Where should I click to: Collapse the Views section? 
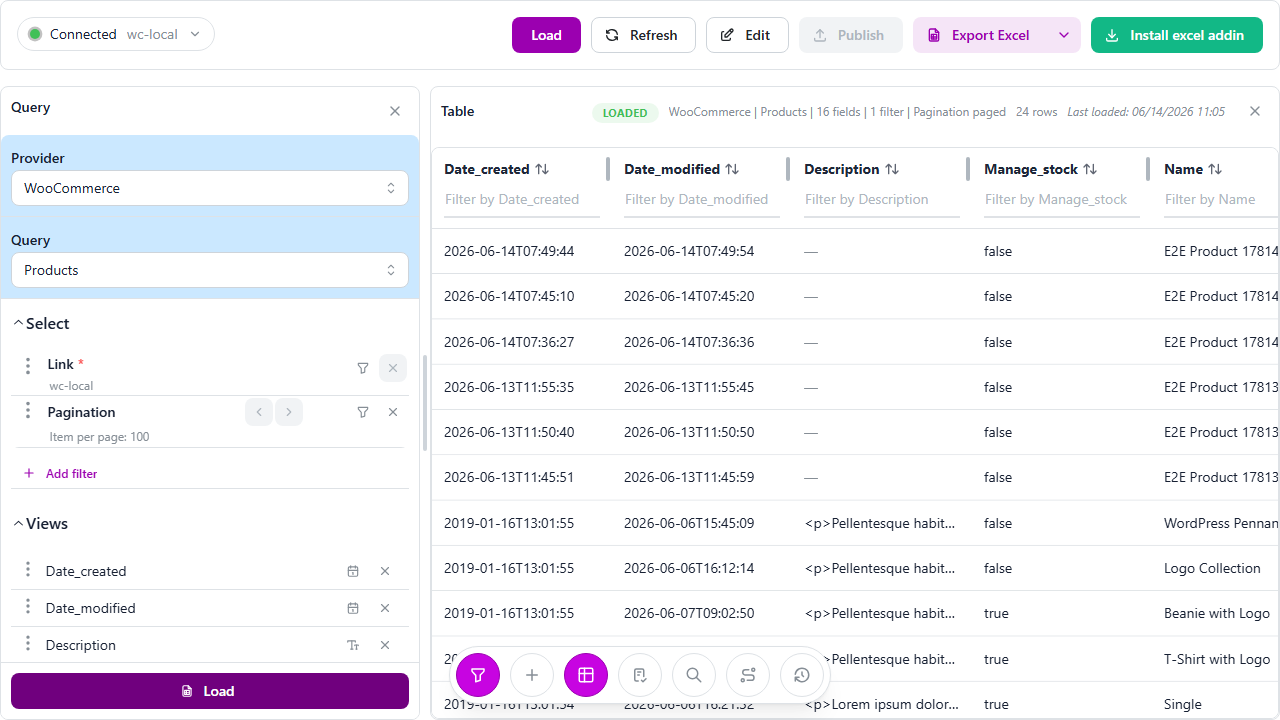[41, 523]
